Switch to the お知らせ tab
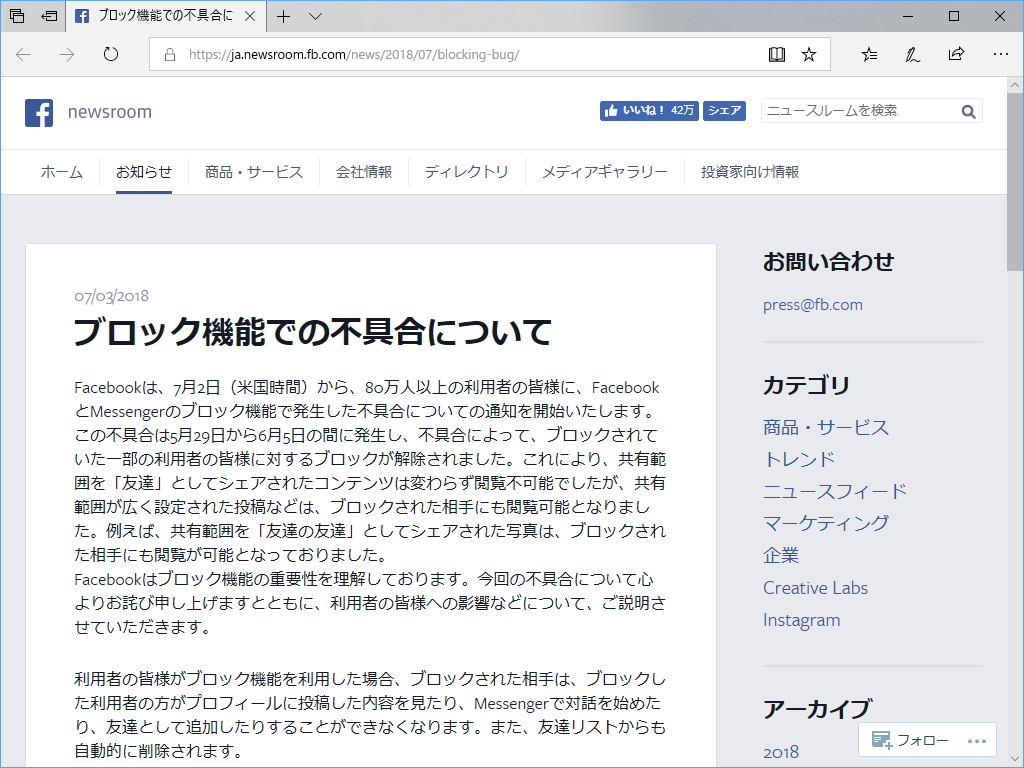Image resolution: width=1024 pixels, height=768 pixels. pos(146,172)
